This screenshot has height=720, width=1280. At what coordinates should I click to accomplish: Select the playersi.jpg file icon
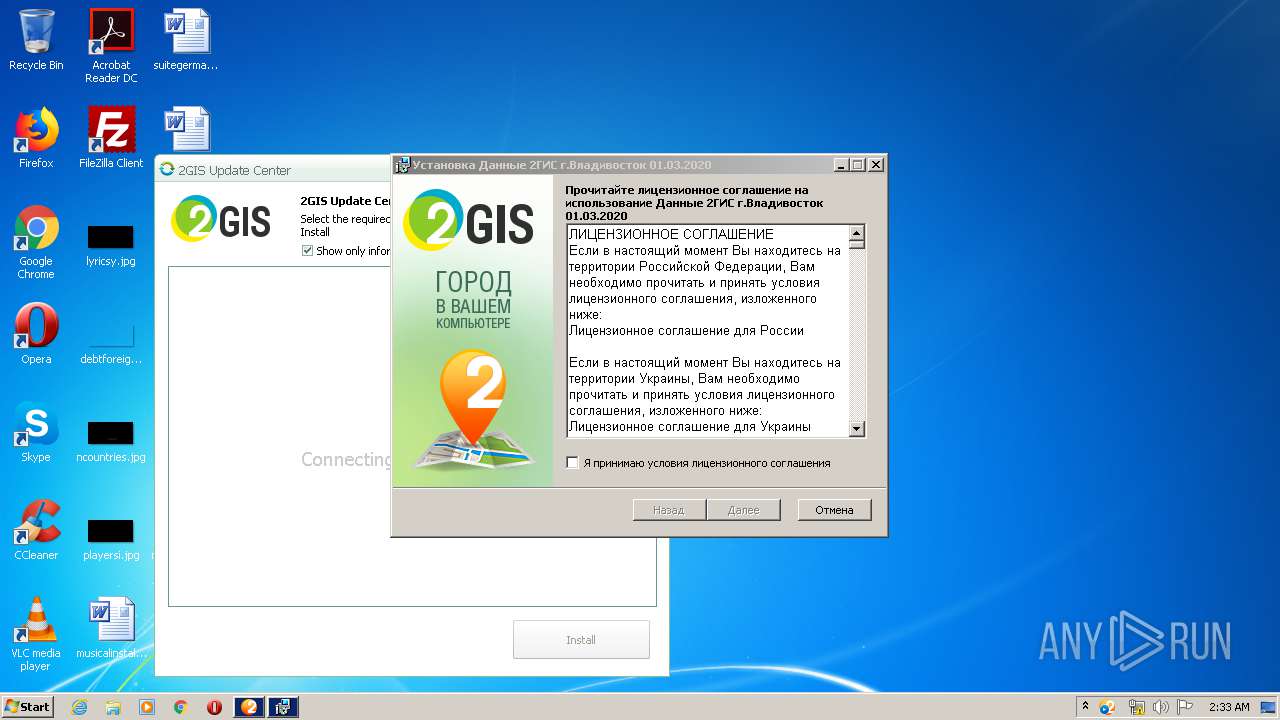coord(111,538)
